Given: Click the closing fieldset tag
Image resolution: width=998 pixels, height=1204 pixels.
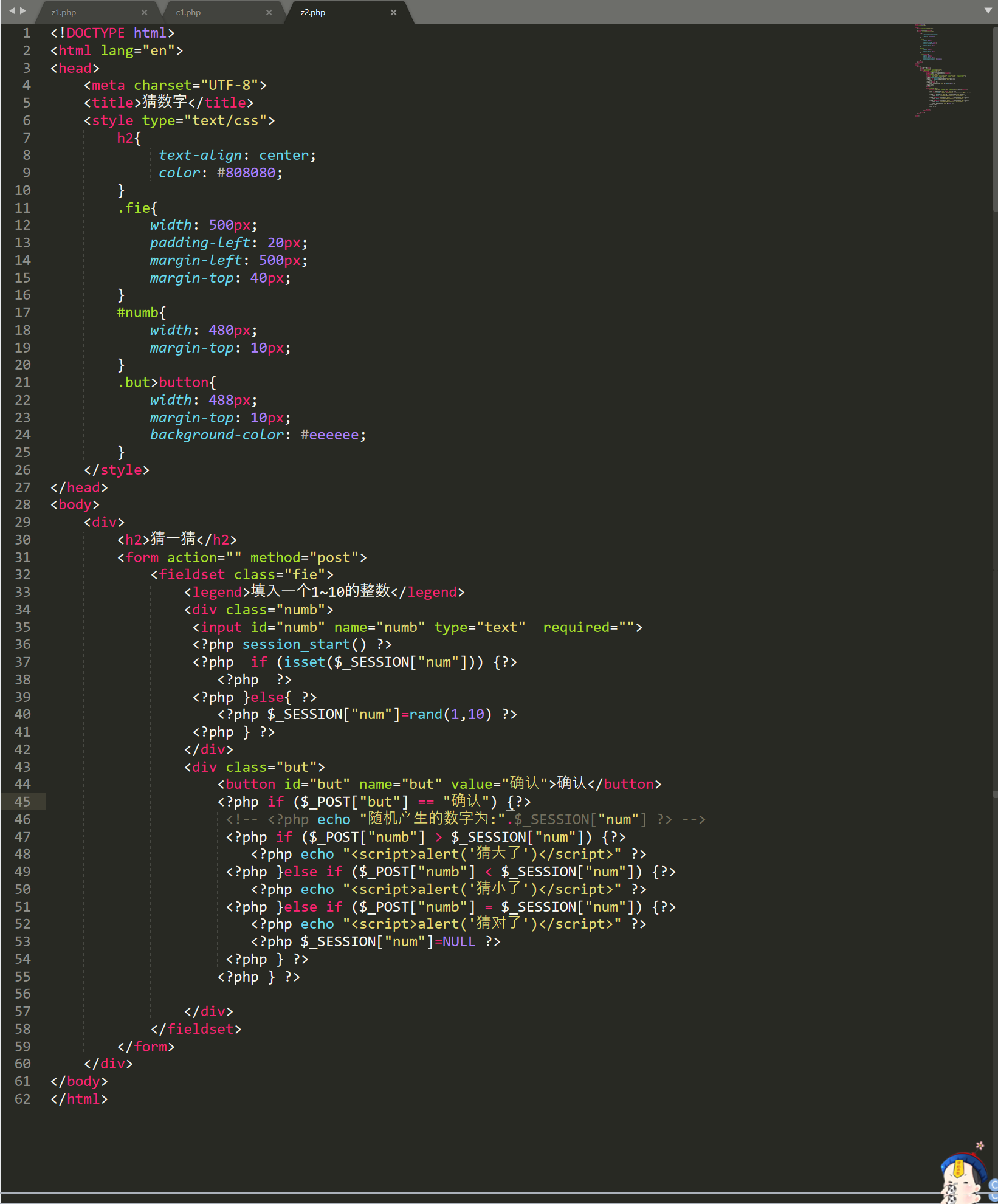Looking at the screenshot, I should 196,1029.
